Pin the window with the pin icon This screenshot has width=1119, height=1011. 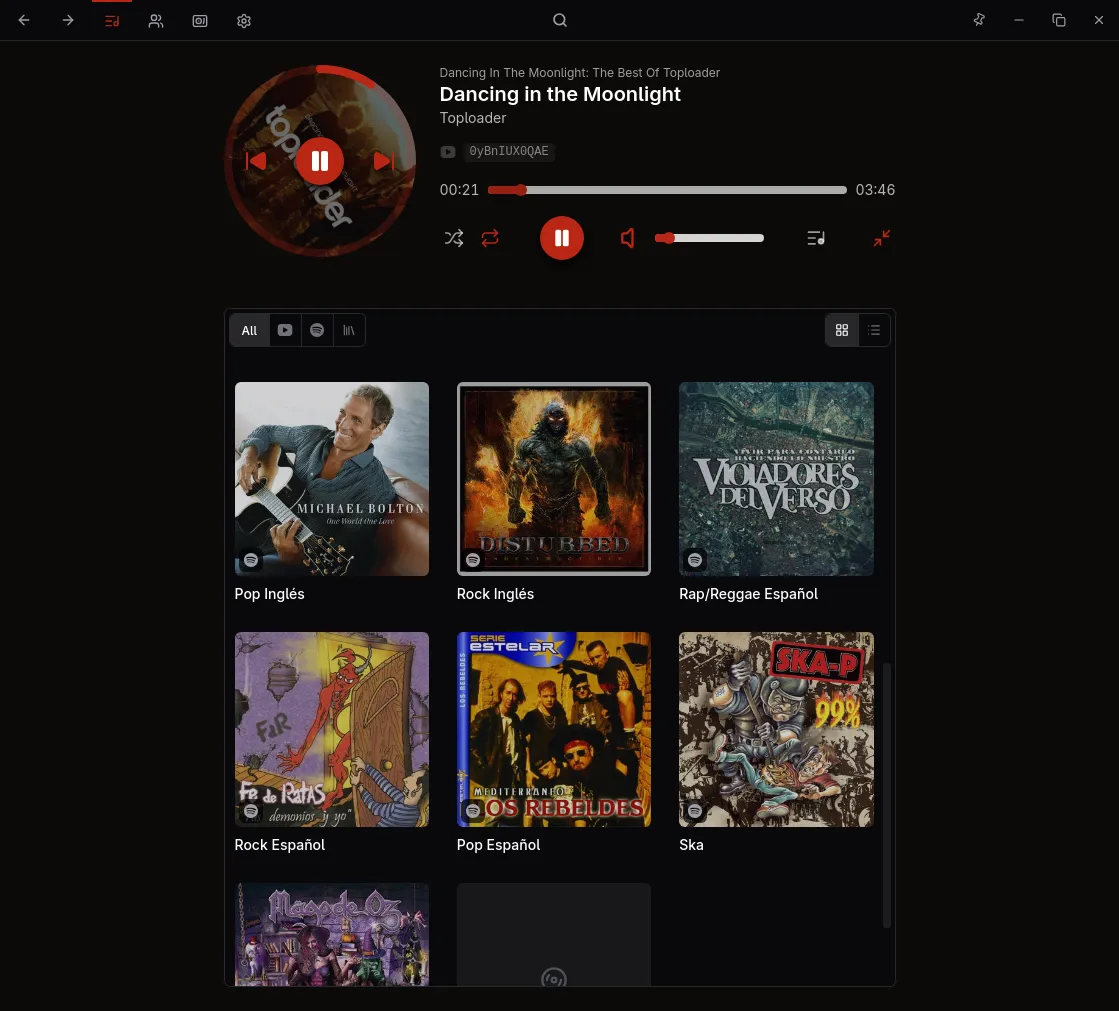coord(979,20)
